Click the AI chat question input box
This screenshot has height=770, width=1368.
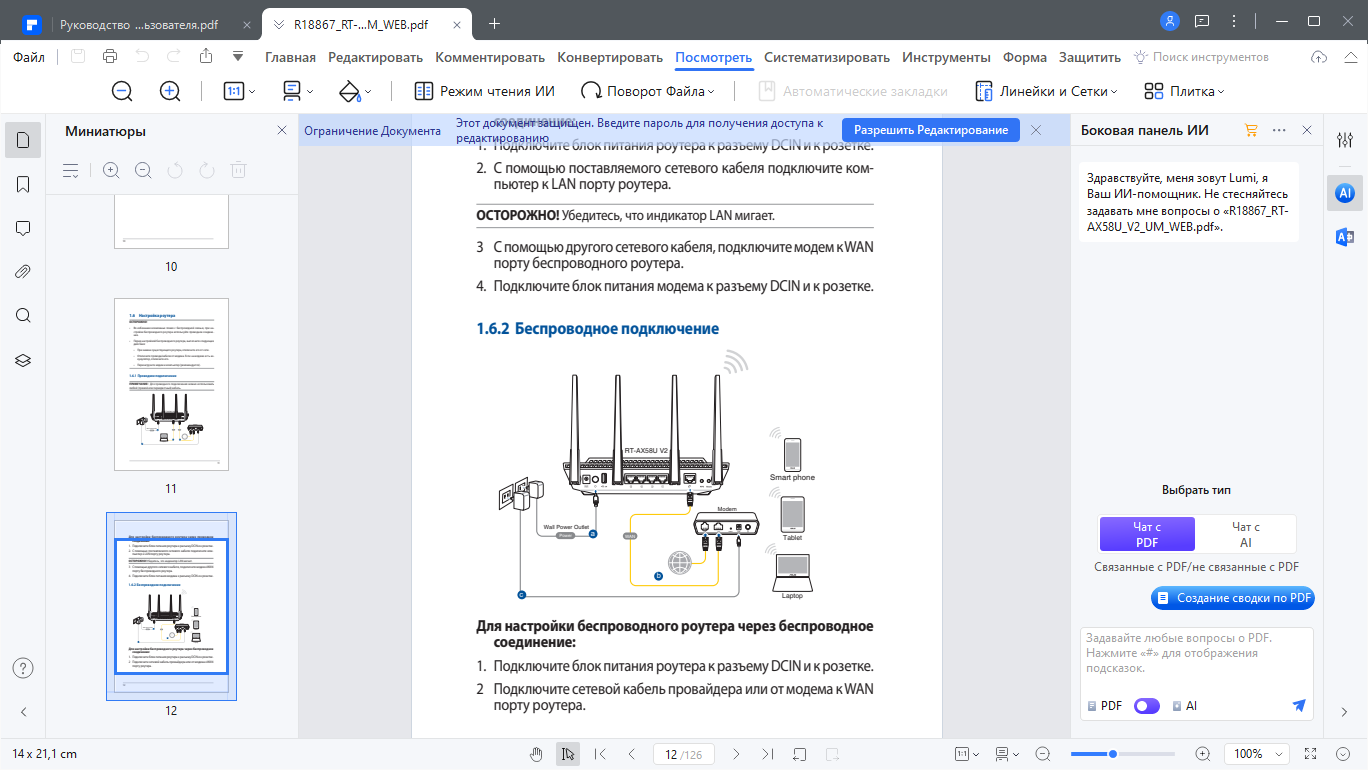click(x=1197, y=653)
